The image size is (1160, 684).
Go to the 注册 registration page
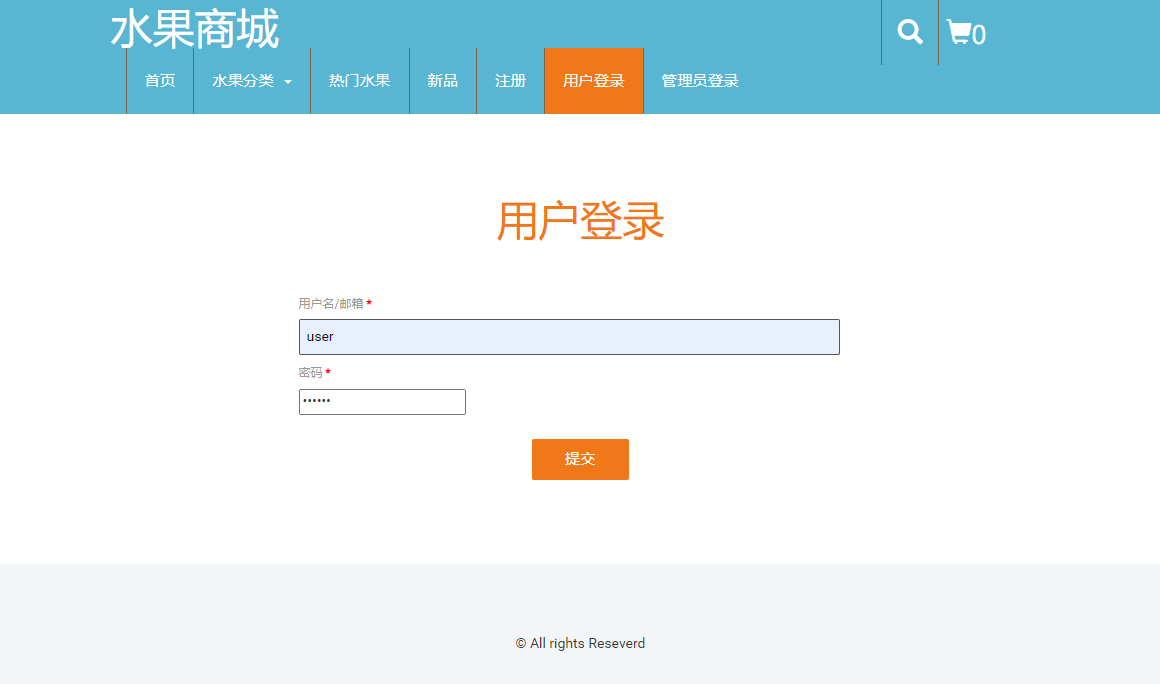pyautogui.click(x=510, y=81)
